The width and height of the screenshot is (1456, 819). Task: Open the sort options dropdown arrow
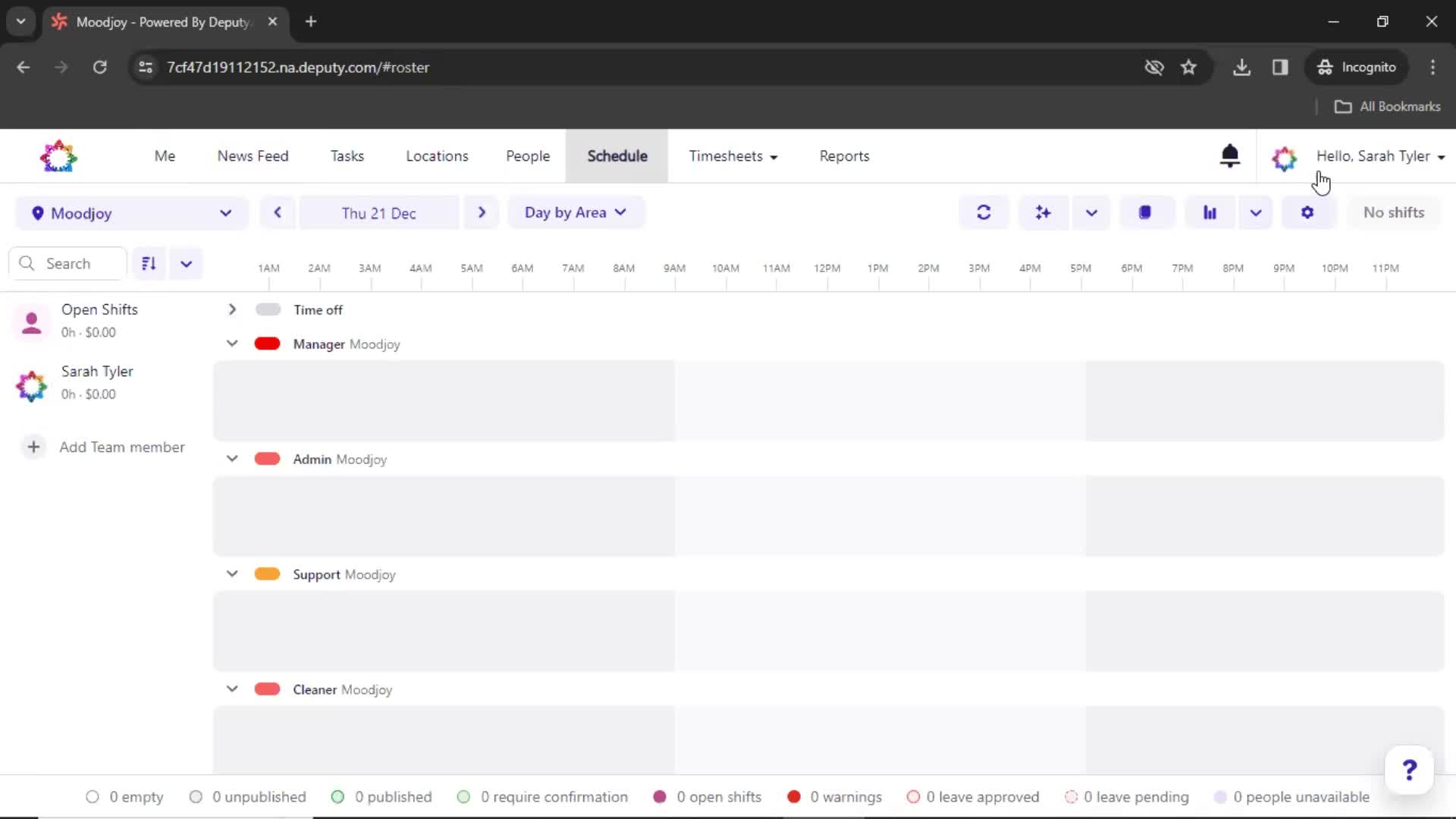tap(186, 263)
